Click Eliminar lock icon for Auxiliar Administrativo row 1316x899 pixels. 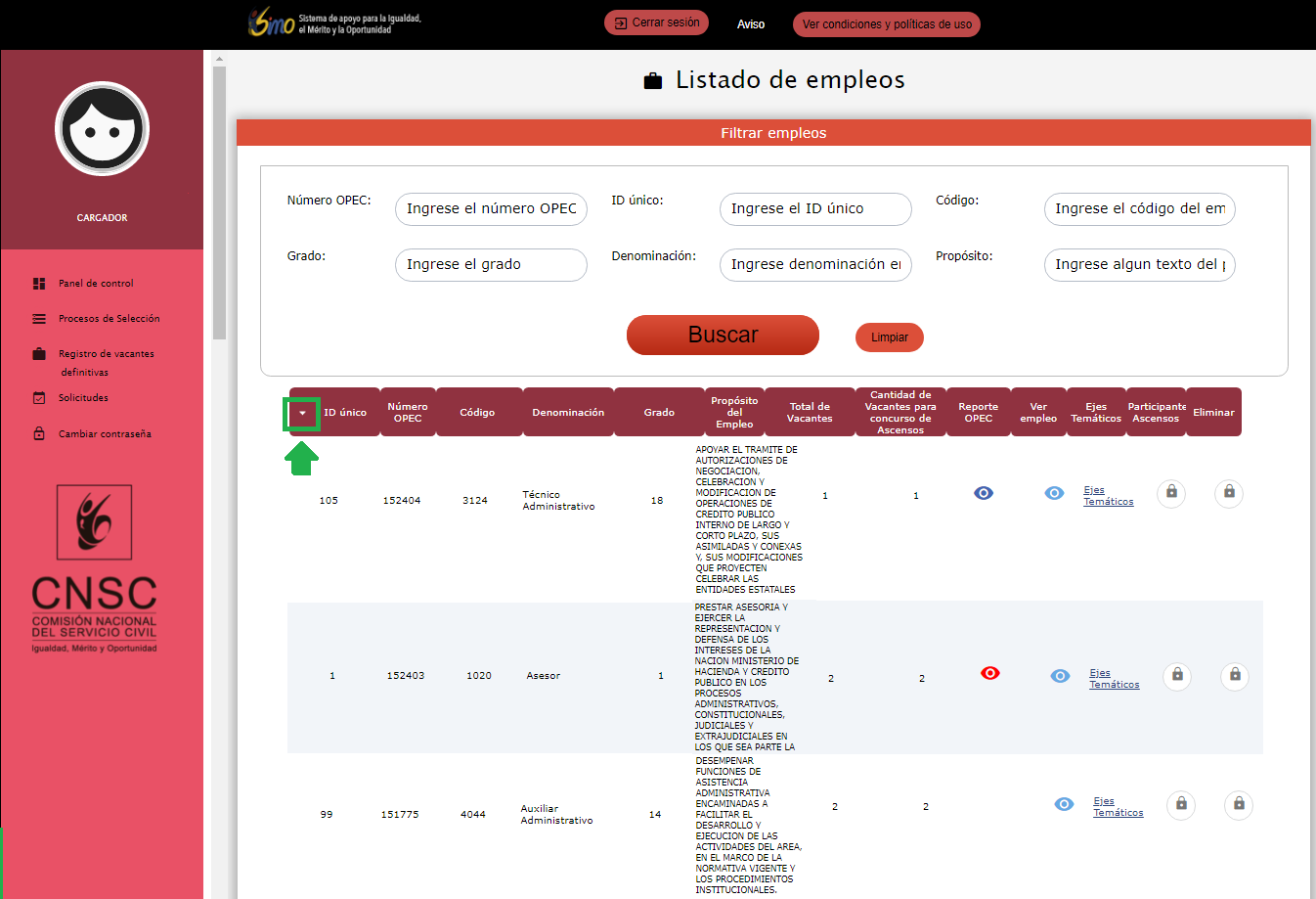coord(1239,805)
